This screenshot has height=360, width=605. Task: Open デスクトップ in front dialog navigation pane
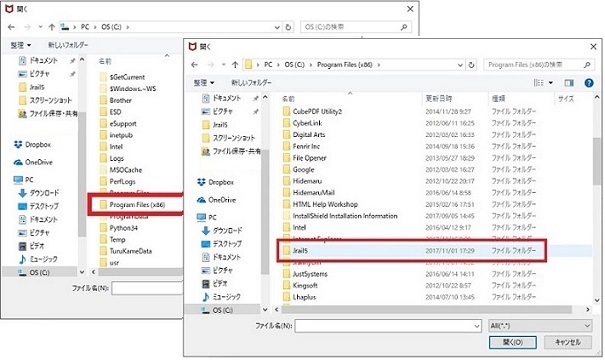click(x=222, y=244)
